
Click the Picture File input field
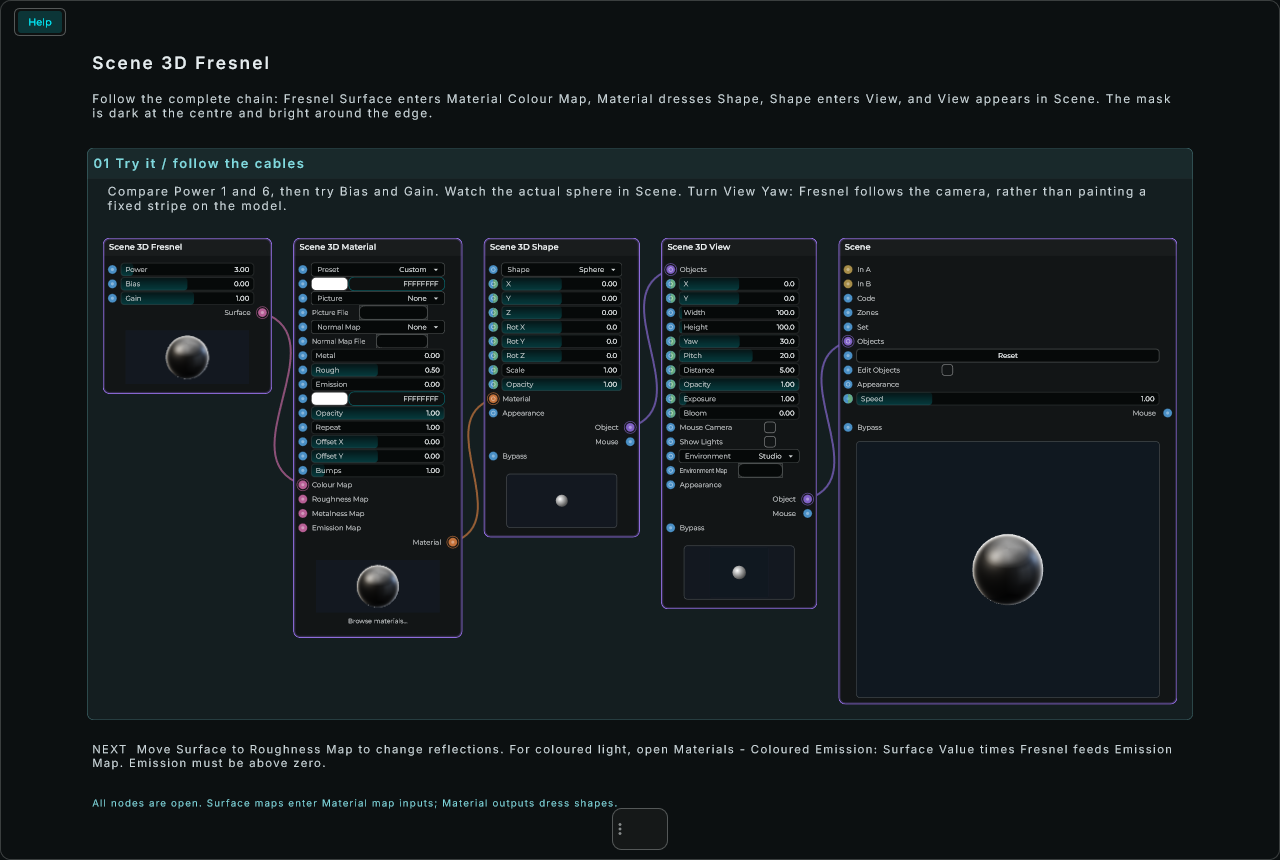pos(393,313)
